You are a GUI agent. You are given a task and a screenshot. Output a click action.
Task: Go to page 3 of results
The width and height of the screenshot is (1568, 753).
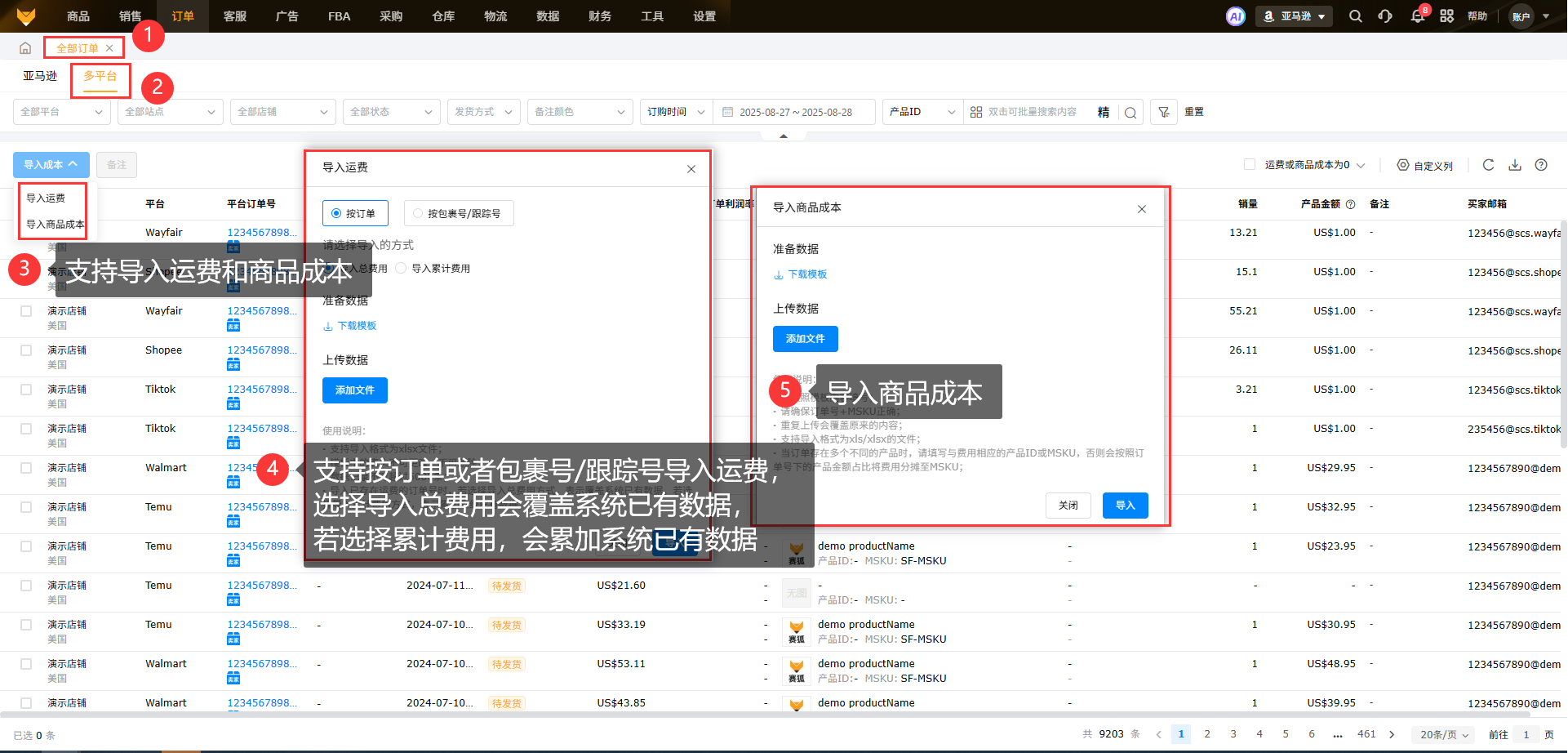[1233, 734]
